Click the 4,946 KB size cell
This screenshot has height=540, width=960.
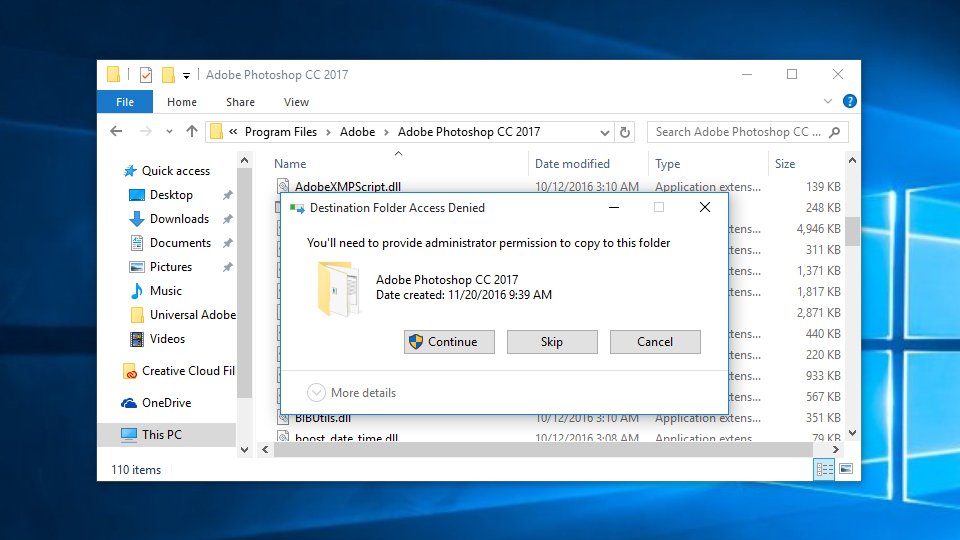tap(818, 228)
